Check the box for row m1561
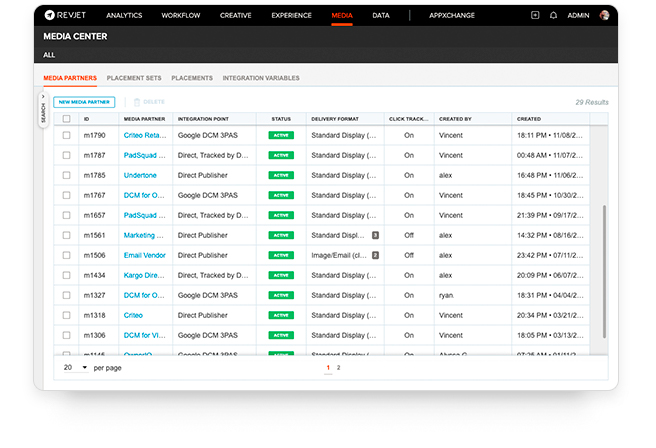This screenshot has height=448, width=656. 67,235
